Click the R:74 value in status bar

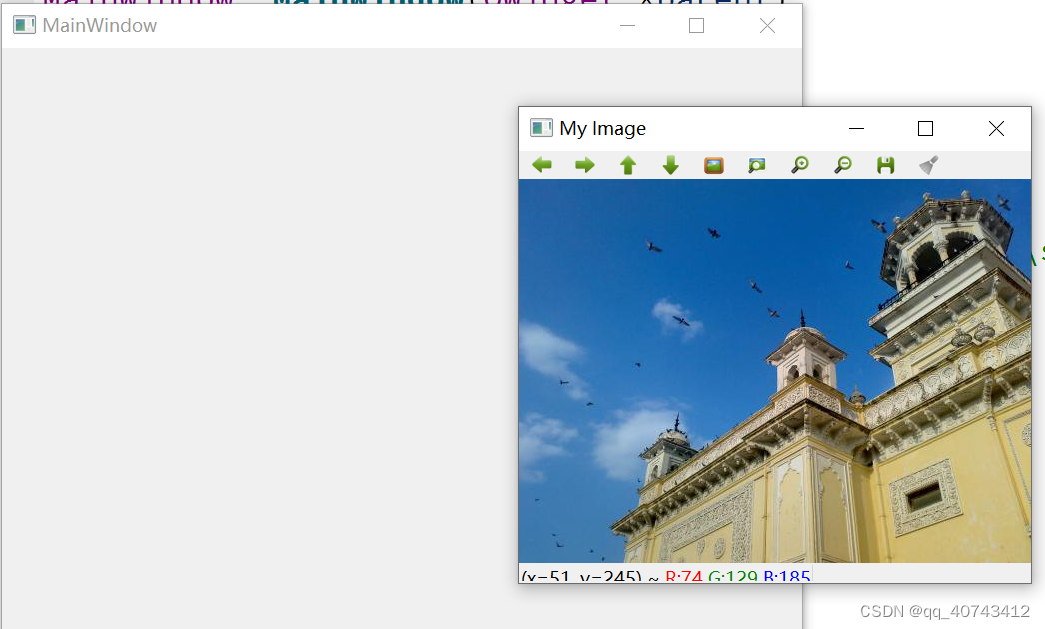tap(684, 576)
